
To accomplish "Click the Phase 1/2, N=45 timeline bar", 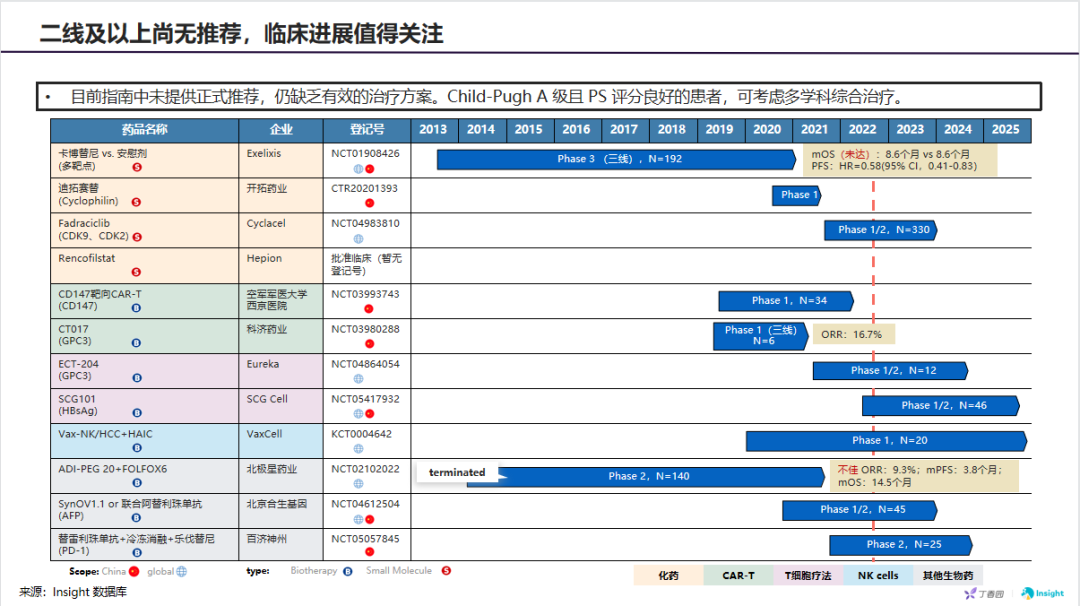I will coord(860,510).
